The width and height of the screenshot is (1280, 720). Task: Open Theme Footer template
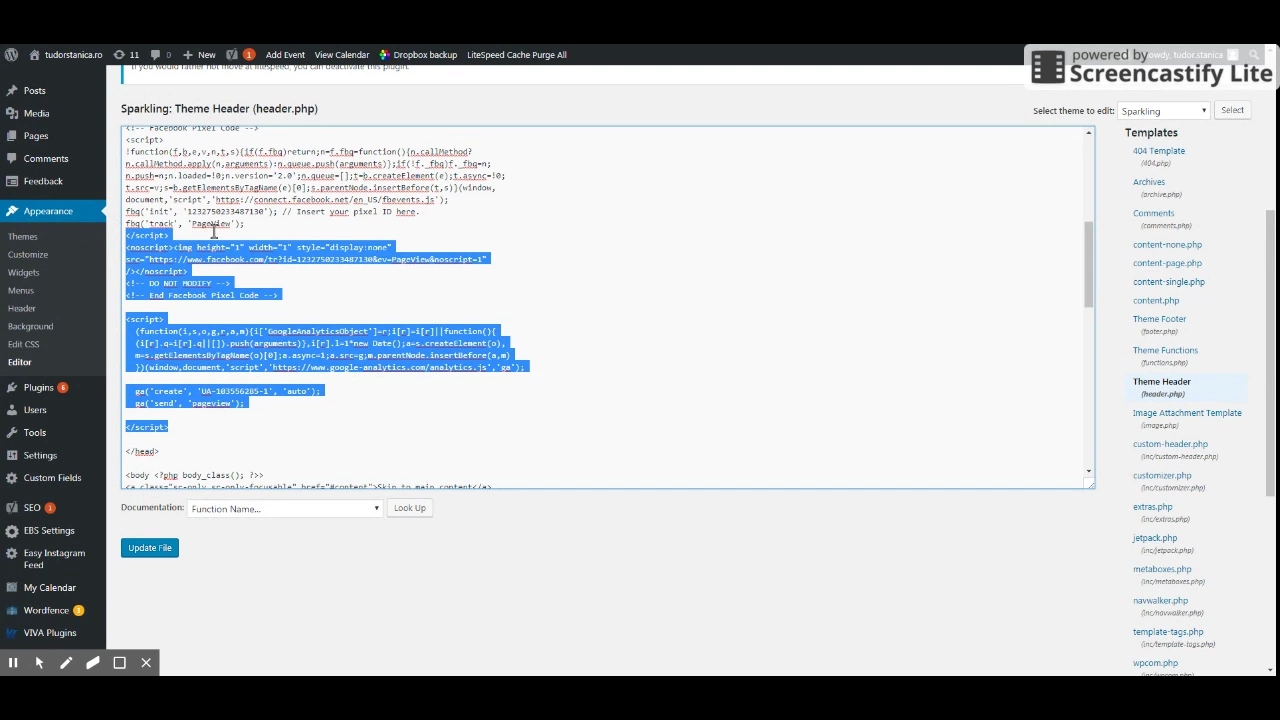(x=1159, y=319)
